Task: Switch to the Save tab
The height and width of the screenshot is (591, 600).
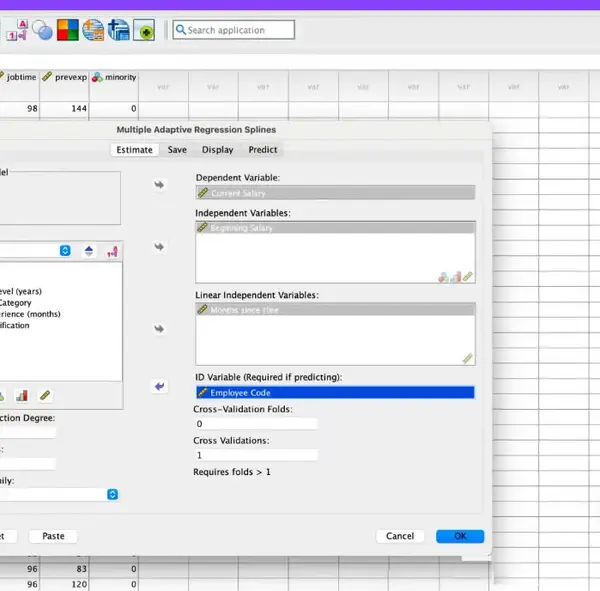Action: (x=177, y=150)
